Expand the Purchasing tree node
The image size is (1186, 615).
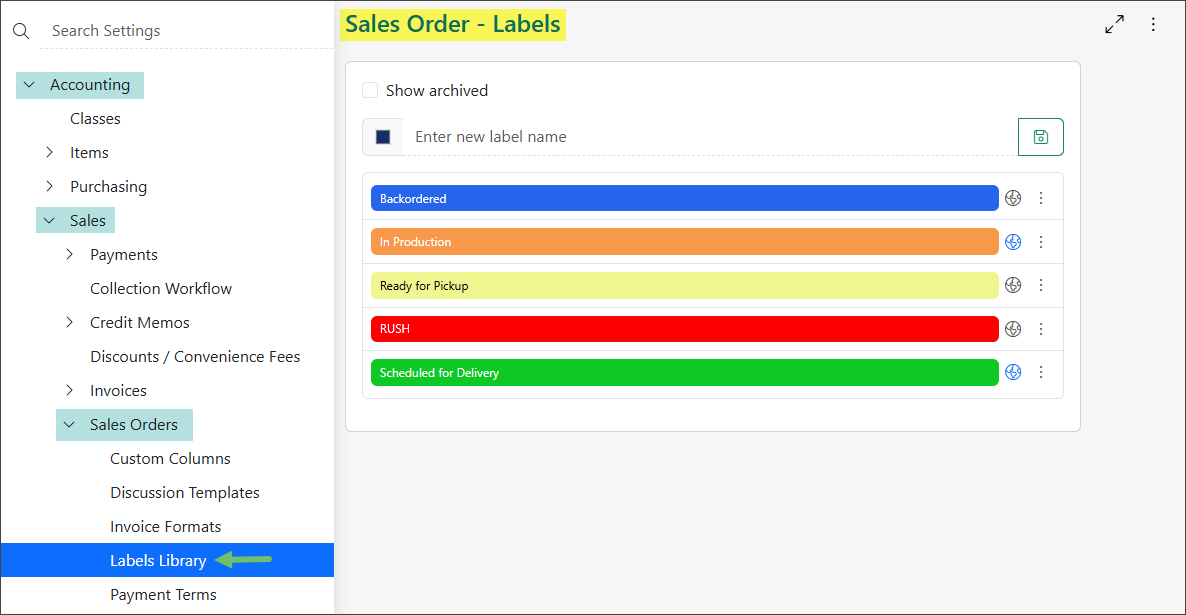(x=50, y=187)
